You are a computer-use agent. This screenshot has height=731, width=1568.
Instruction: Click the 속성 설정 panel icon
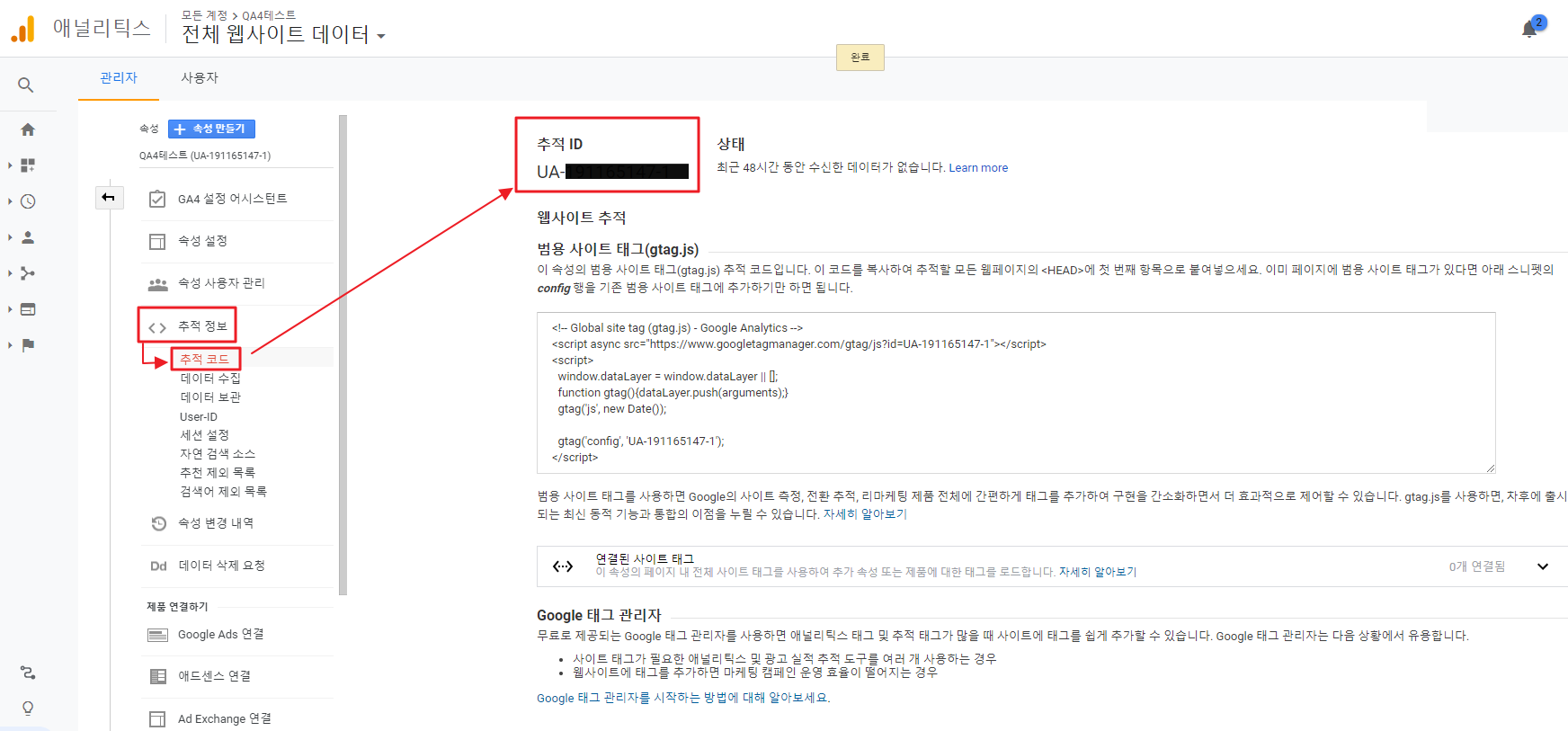pos(157,241)
